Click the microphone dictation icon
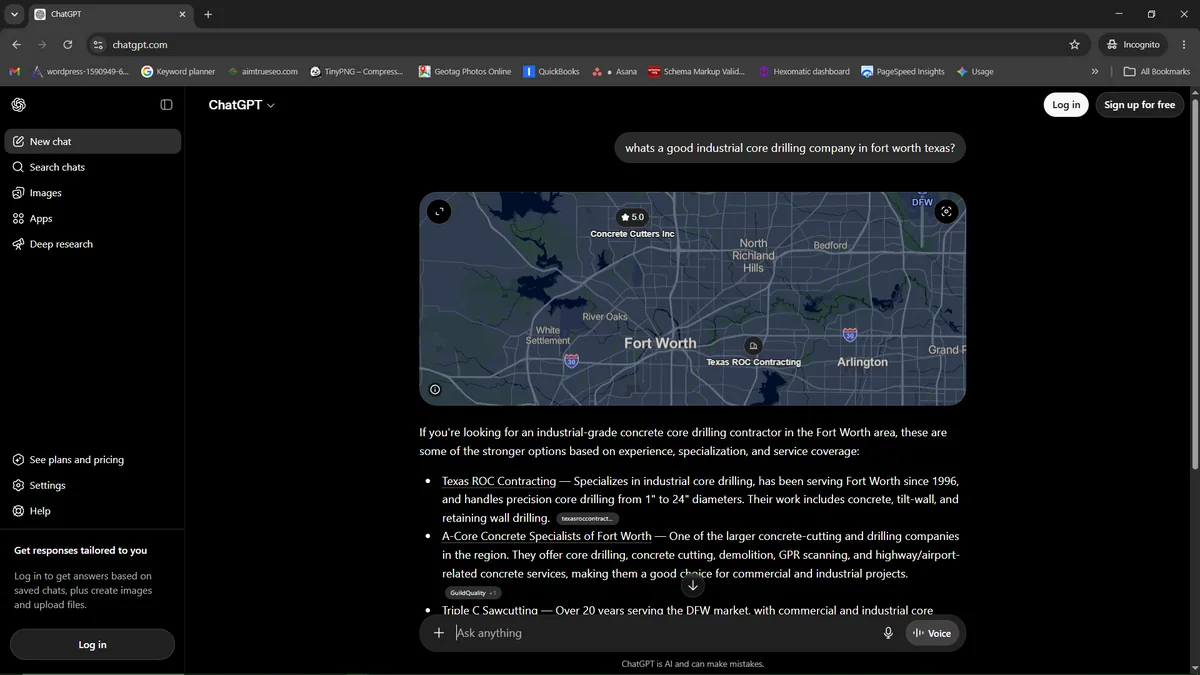This screenshot has width=1200, height=675. [x=888, y=633]
